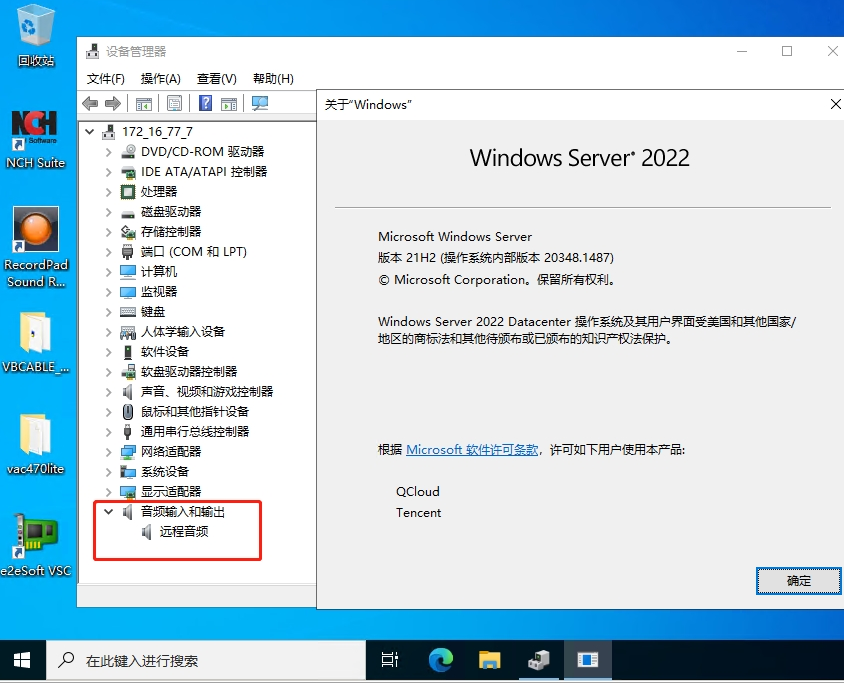Collapse the 音频输入和输出 node
Viewport: 844px width, 683px height.
coord(109,511)
